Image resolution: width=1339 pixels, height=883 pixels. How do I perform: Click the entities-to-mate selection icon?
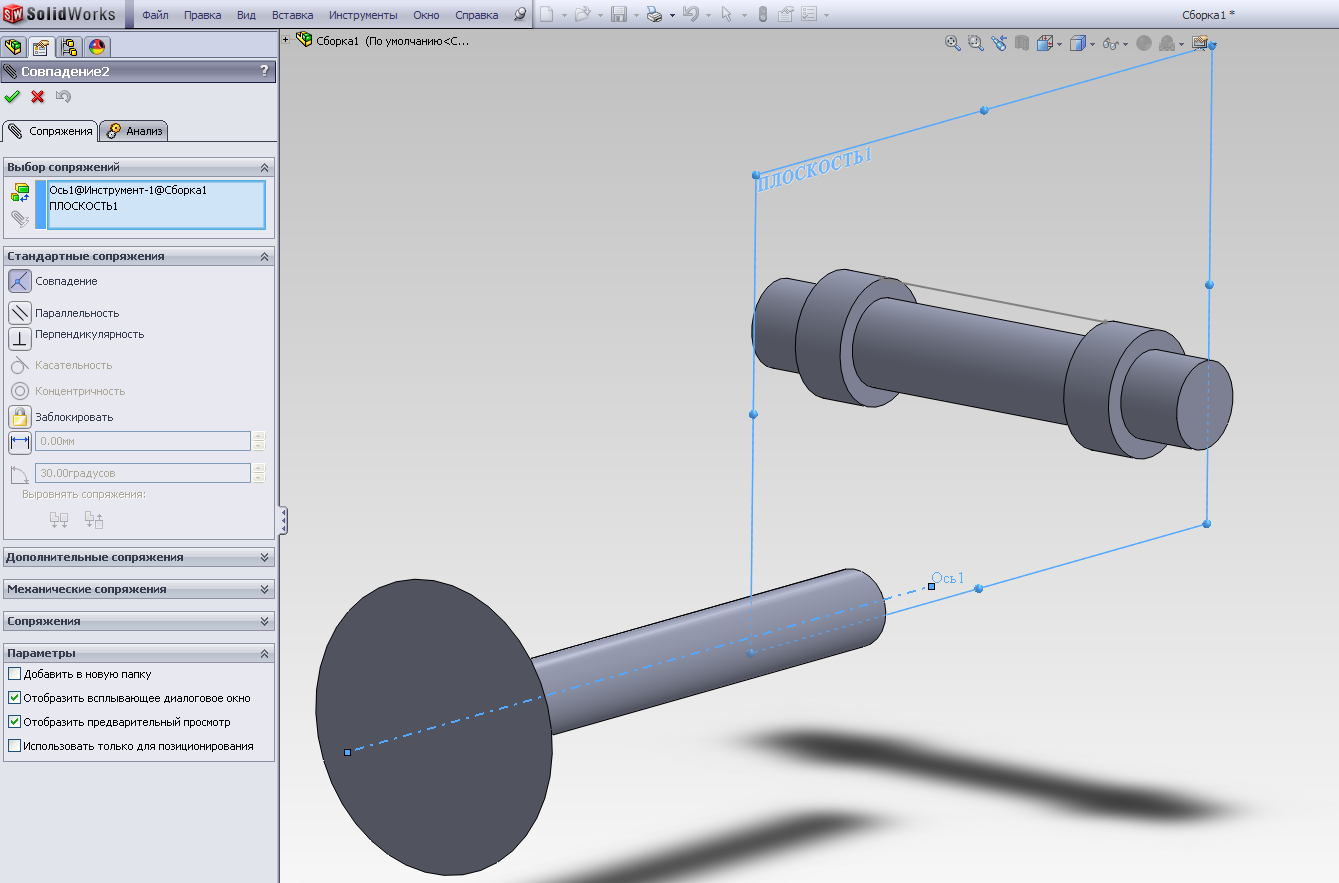(20, 193)
